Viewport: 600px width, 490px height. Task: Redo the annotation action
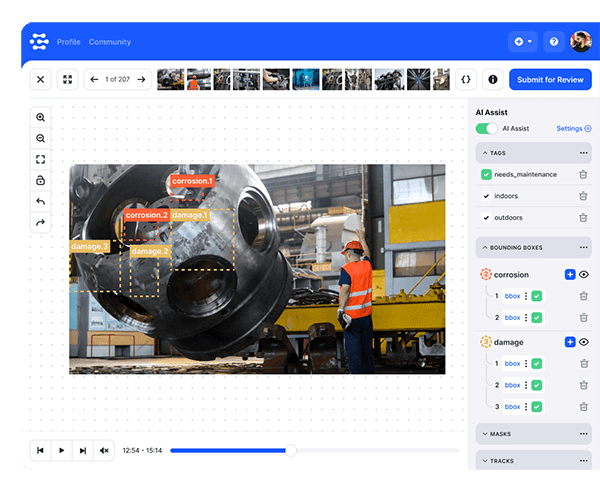click(x=41, y=222)
